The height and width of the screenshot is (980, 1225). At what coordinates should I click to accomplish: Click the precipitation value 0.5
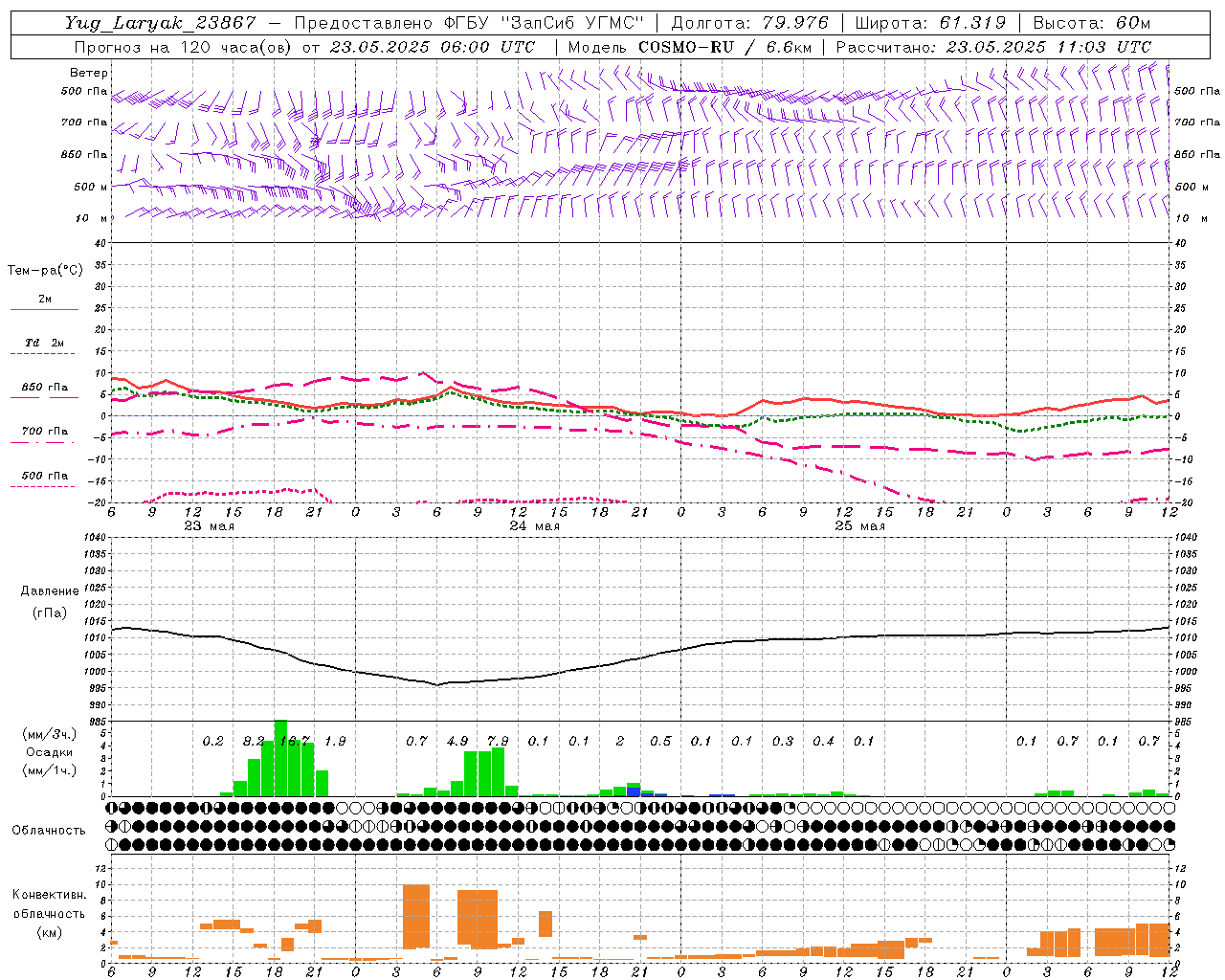(660, 741)
